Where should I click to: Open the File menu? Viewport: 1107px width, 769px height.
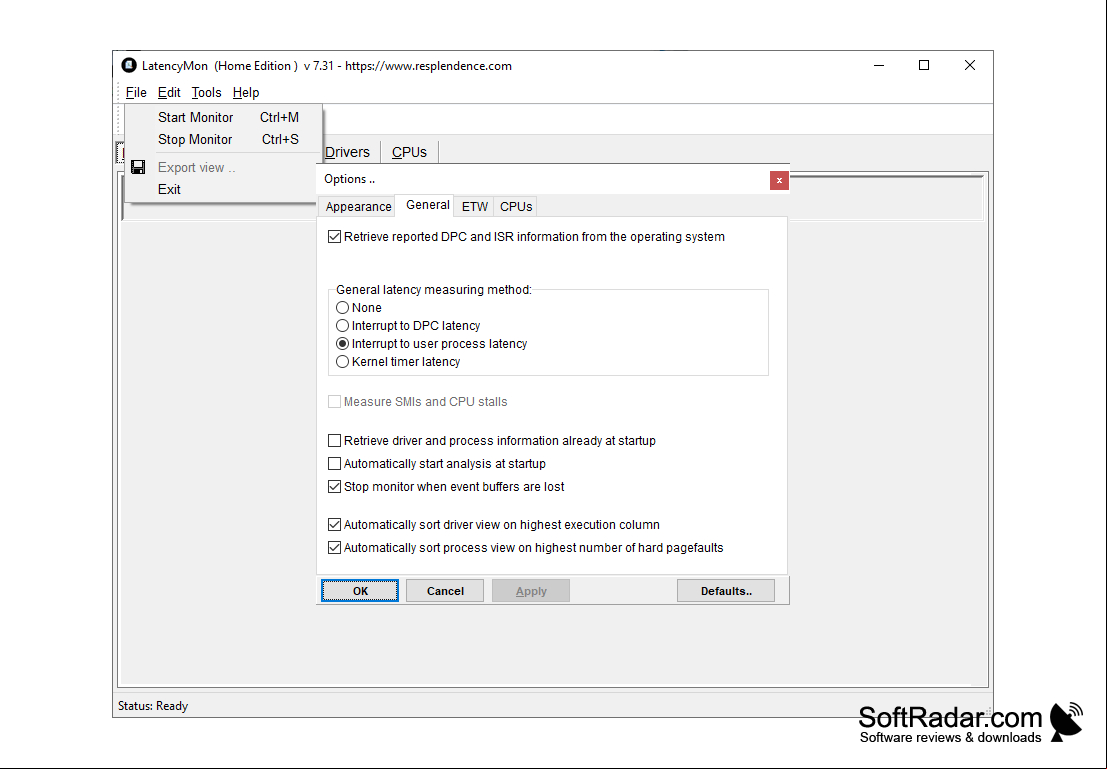[x=136, y=93]
